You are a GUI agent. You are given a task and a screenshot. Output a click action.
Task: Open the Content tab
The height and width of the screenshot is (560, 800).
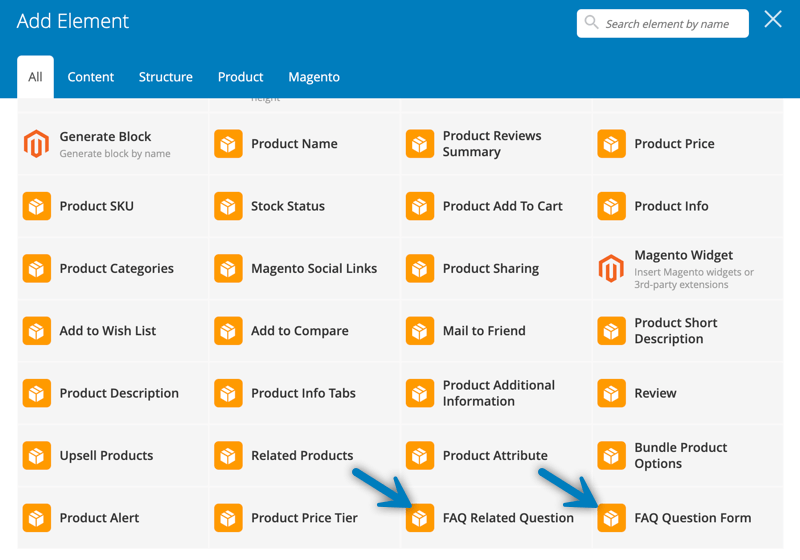pos(91,77)
